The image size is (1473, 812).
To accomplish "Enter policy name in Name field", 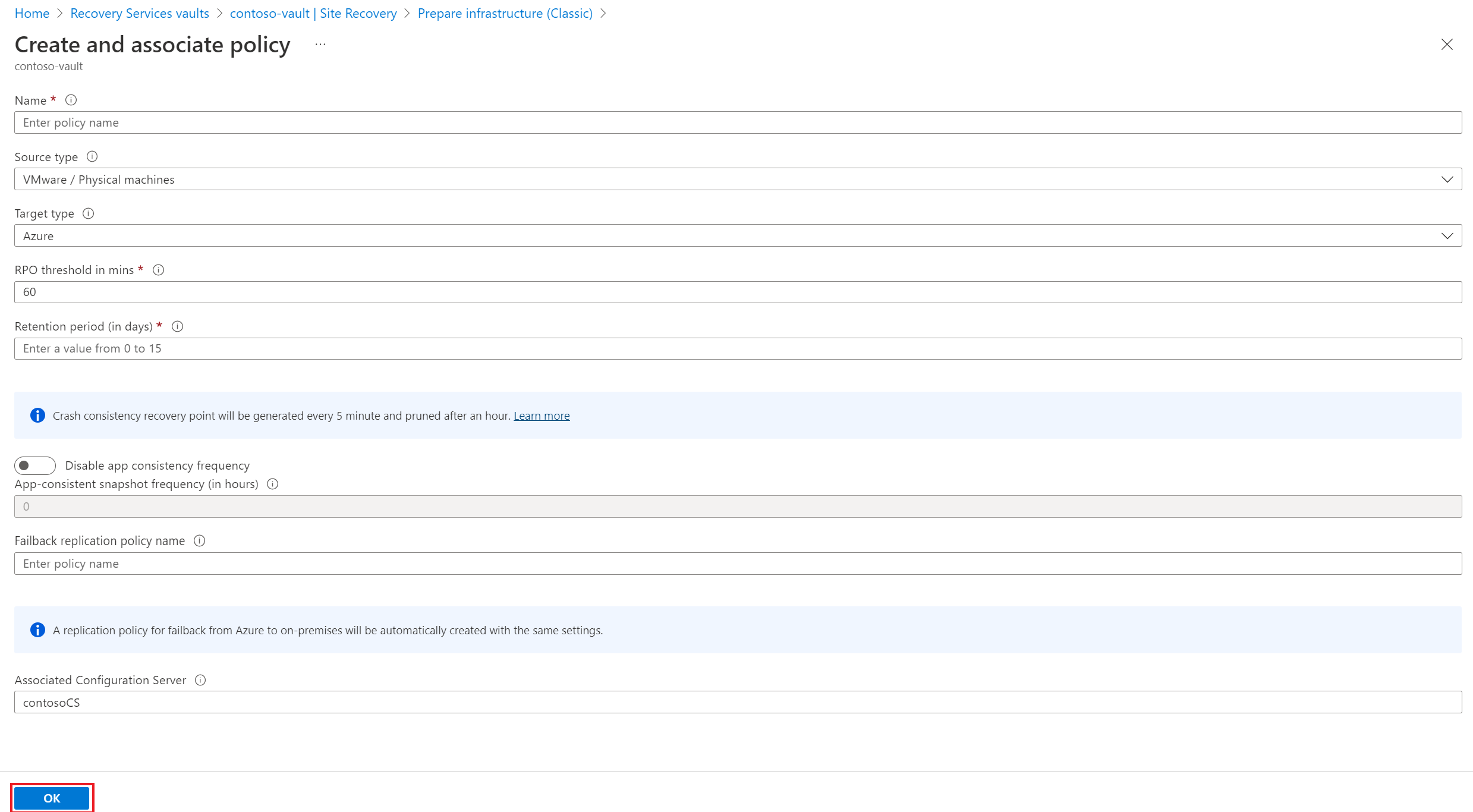I will pyautogui.click(x=737, y=122).
